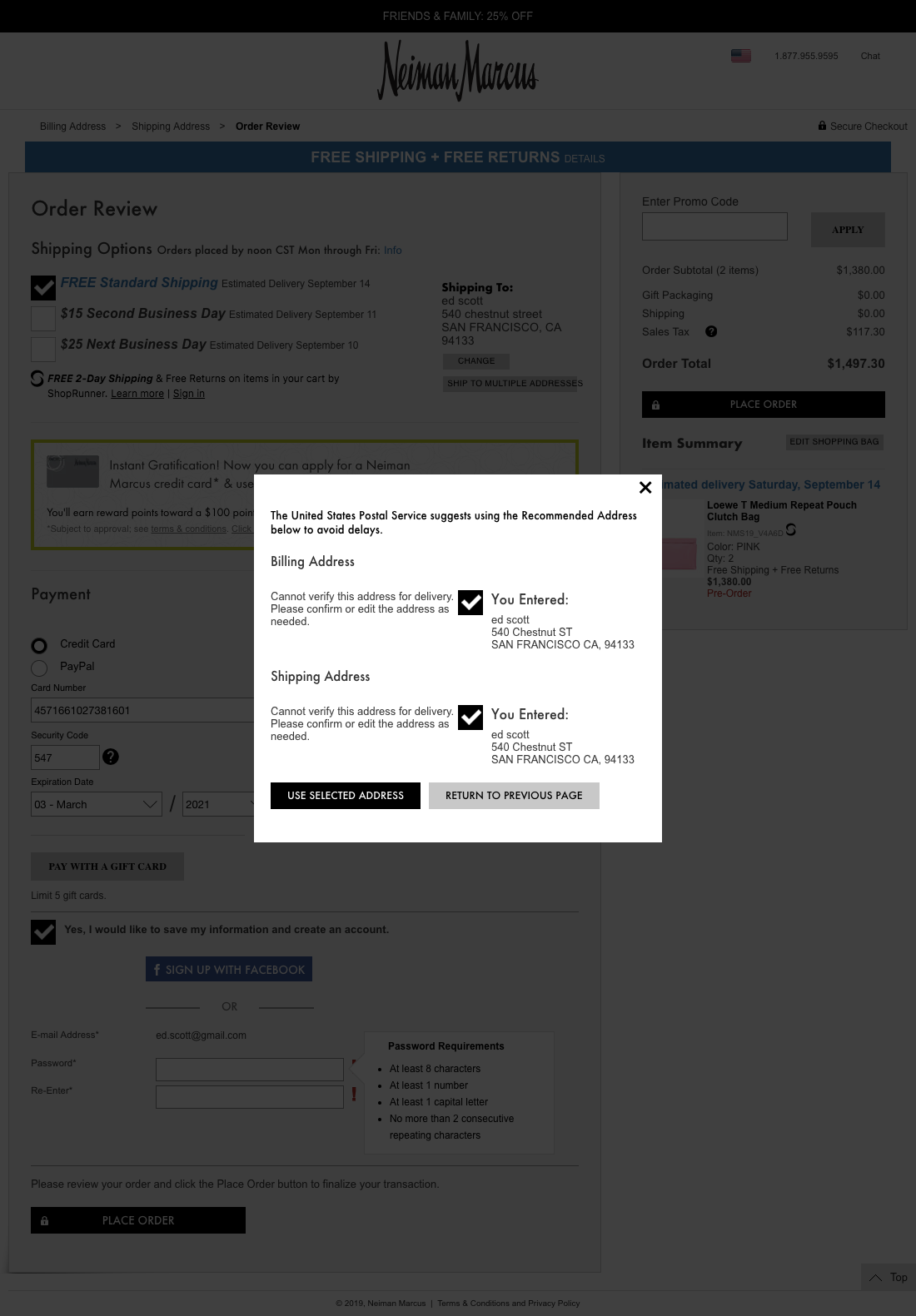Image resolution: width=916 pixels, height=1316 pixels.
Task: Open the expiration year dropdown
Action: (218, 804)
